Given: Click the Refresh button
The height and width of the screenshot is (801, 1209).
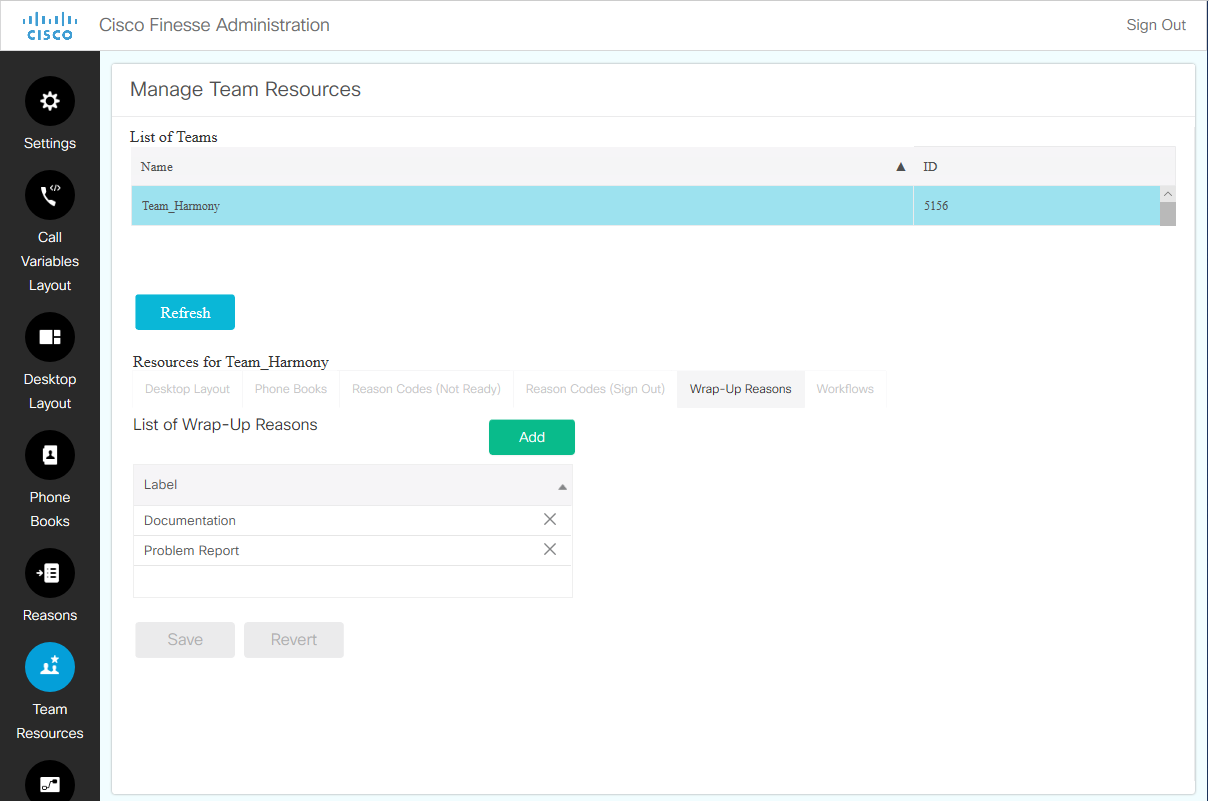Looking at the screenshot, I should click(x=185, y=312).
